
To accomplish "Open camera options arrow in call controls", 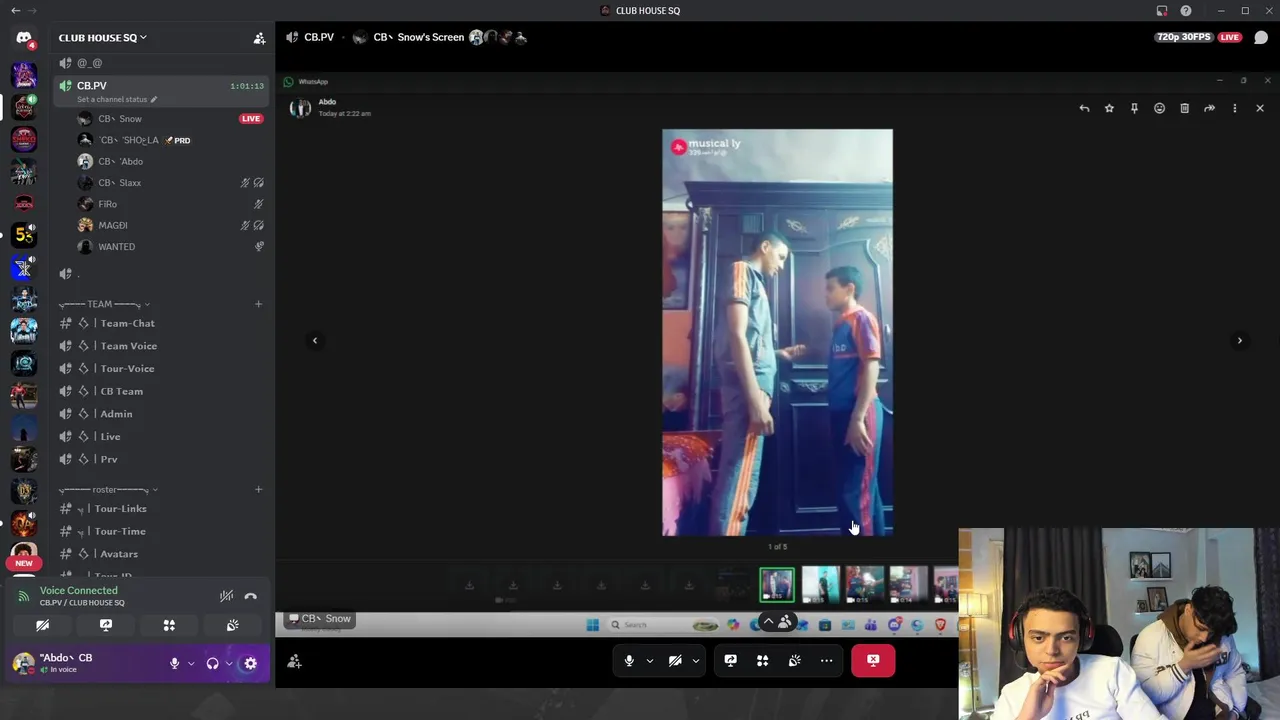I will pos(695,661).
